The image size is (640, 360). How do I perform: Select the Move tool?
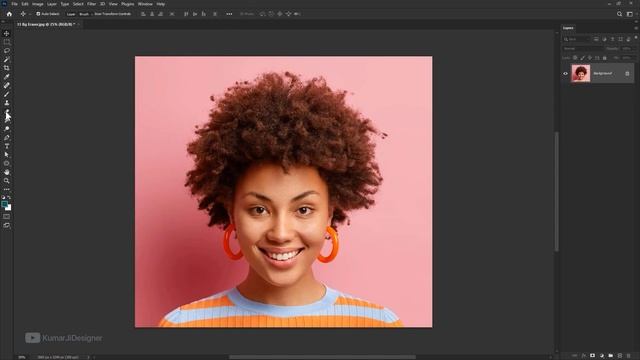(x=7, y=33)
